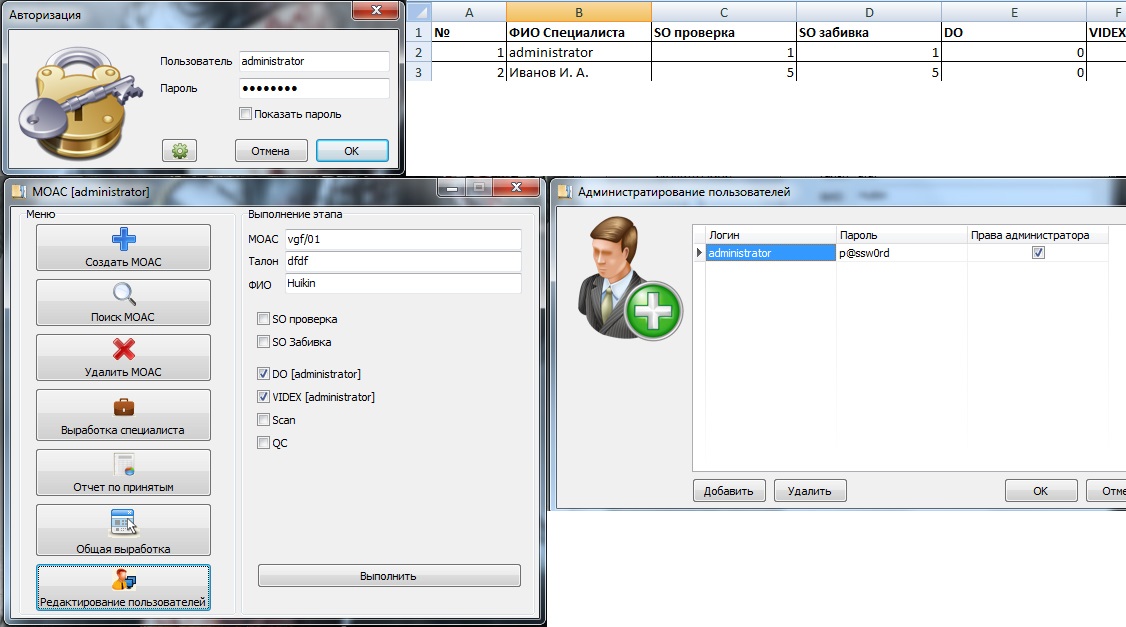The height and width of the screenshot is (627, 1126).
Task: Click the MOAC window title icon
Action: [x=19, y=192]
